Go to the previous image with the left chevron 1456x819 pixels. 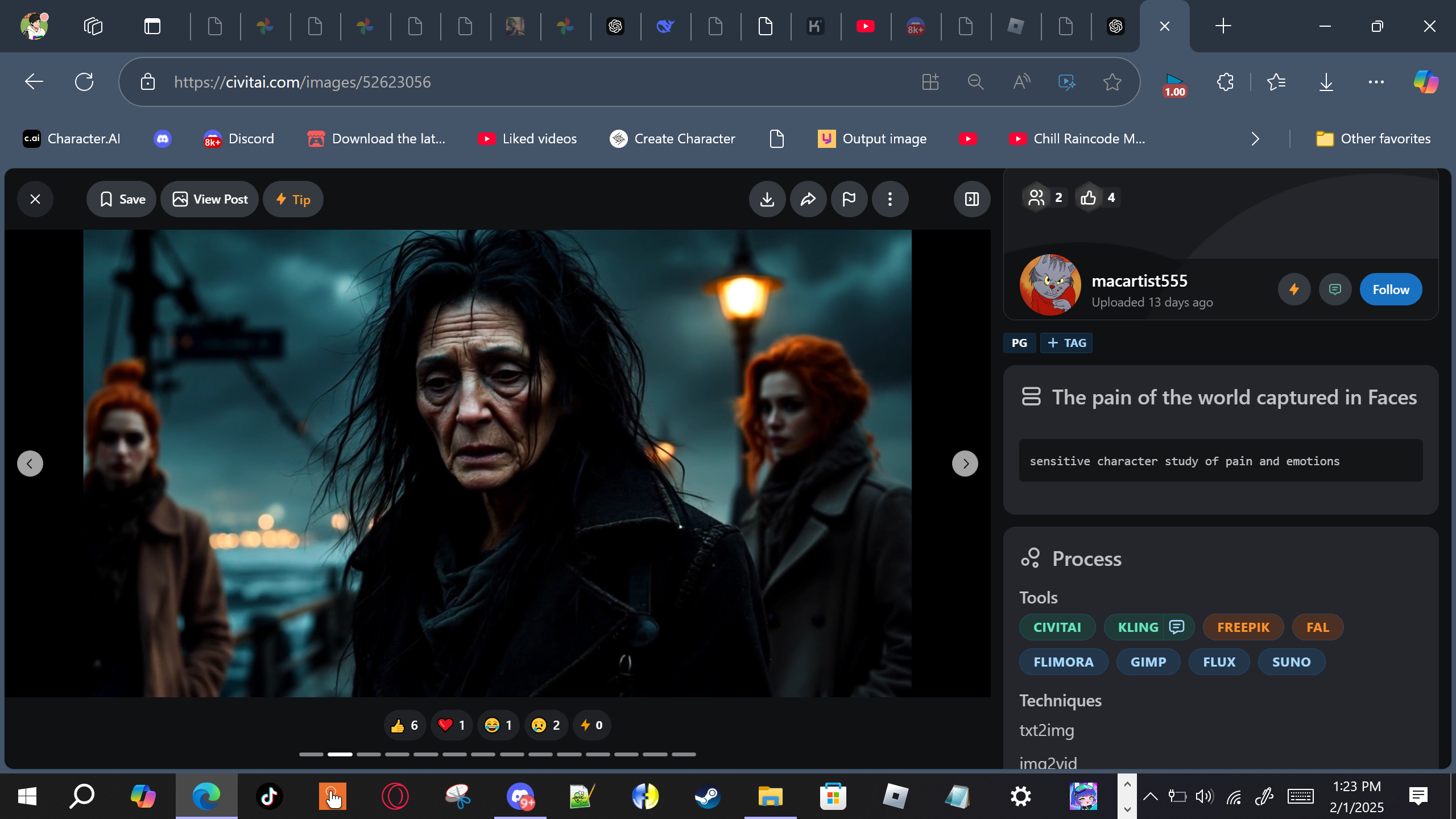[30, 464]
